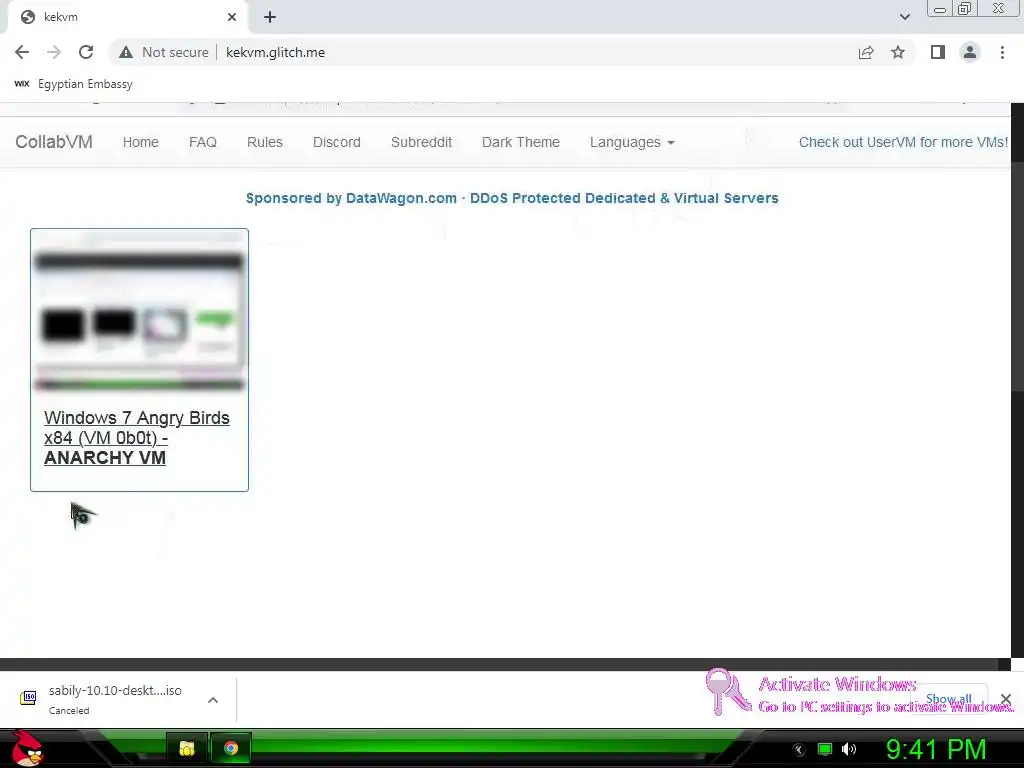Open the browser side panel icon
1024x768 pixels.
tap(938, 52)
